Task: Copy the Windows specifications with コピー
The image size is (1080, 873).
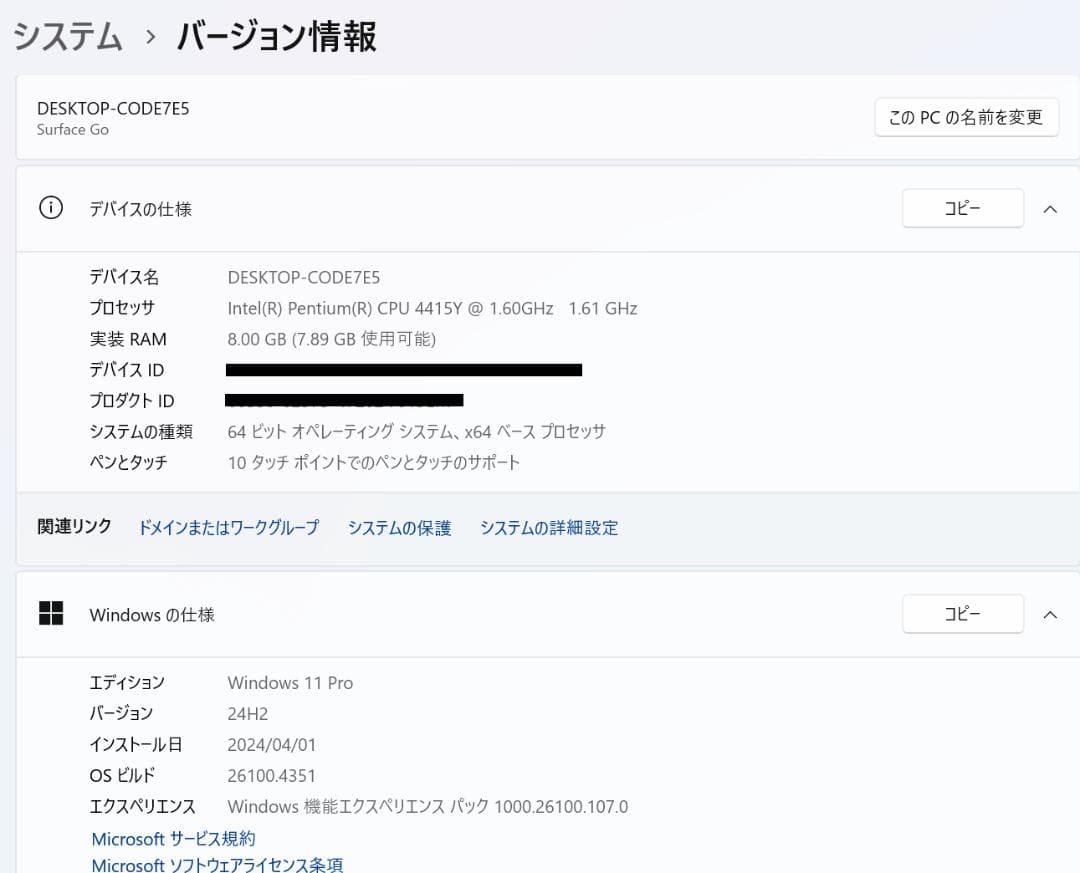Action: pos(962,614)
